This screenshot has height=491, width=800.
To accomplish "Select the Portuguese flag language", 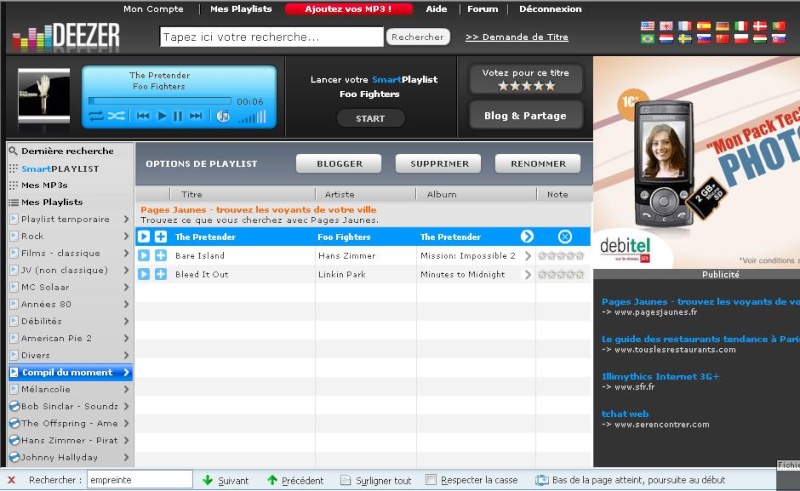I will click(x=778, y=26).
